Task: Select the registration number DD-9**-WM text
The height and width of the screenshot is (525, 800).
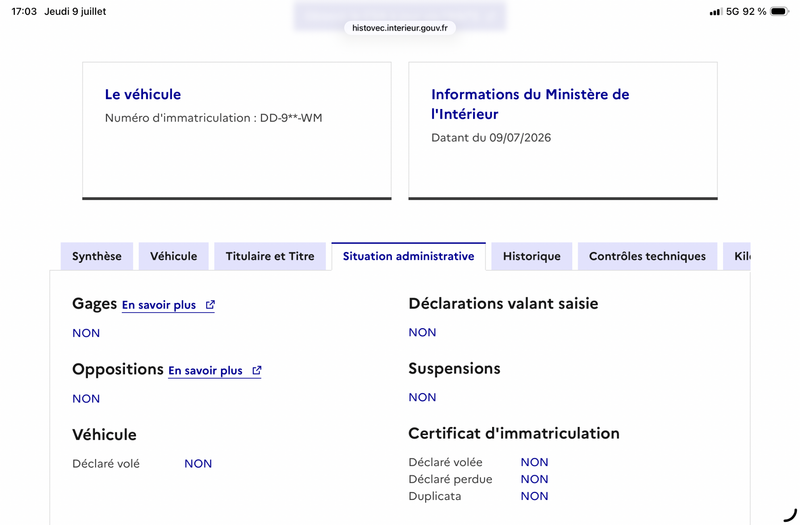Action: (x=291, y=118)
